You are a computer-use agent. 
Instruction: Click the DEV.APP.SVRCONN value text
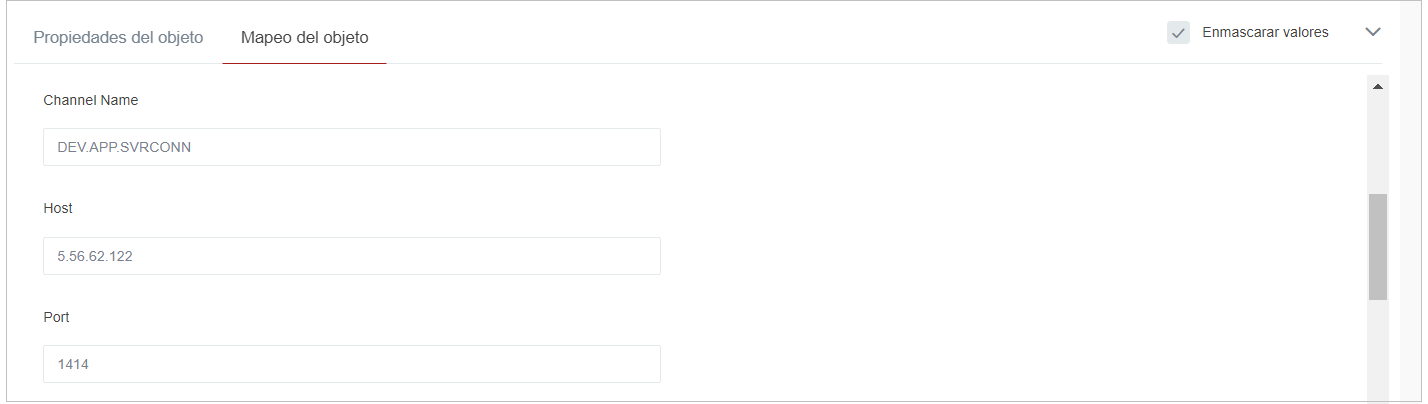point(124,147)
